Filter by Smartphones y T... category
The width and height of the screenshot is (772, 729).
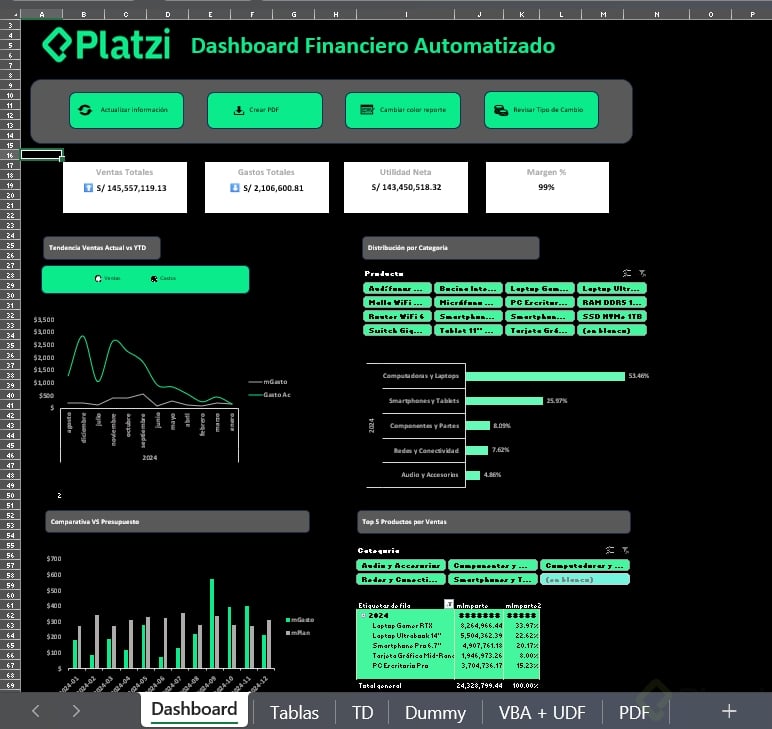point(493,579)
